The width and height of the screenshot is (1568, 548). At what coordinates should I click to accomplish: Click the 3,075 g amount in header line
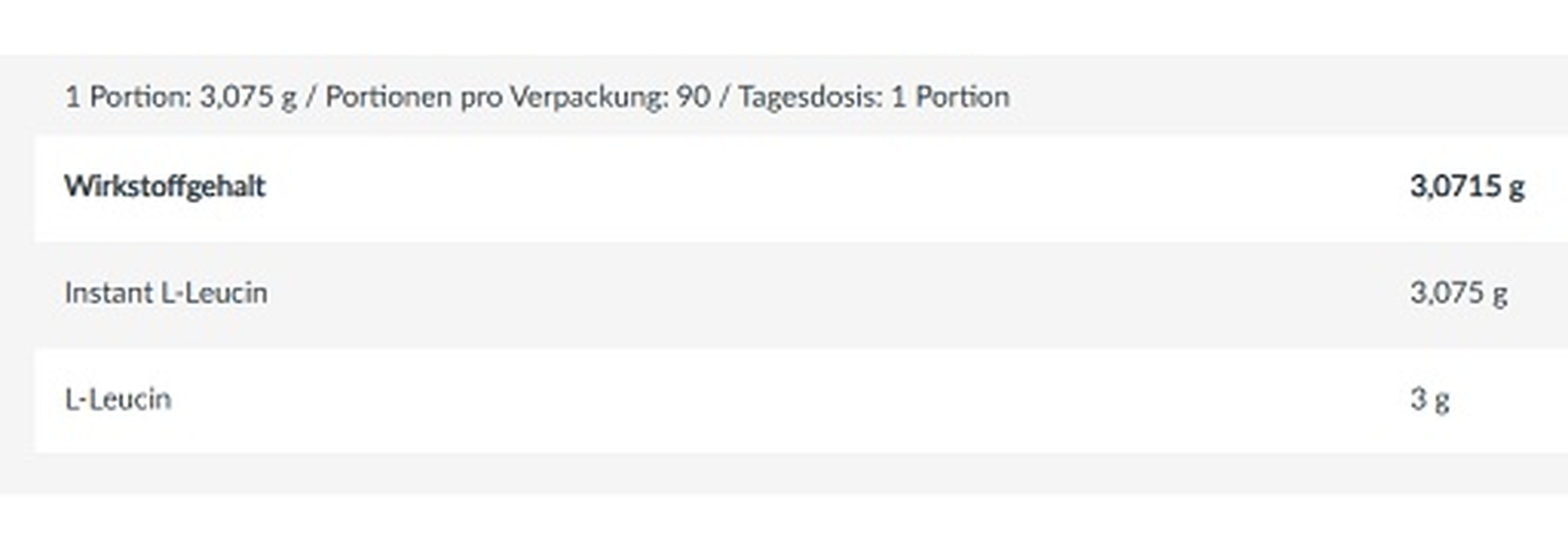[x=248, y=97]
